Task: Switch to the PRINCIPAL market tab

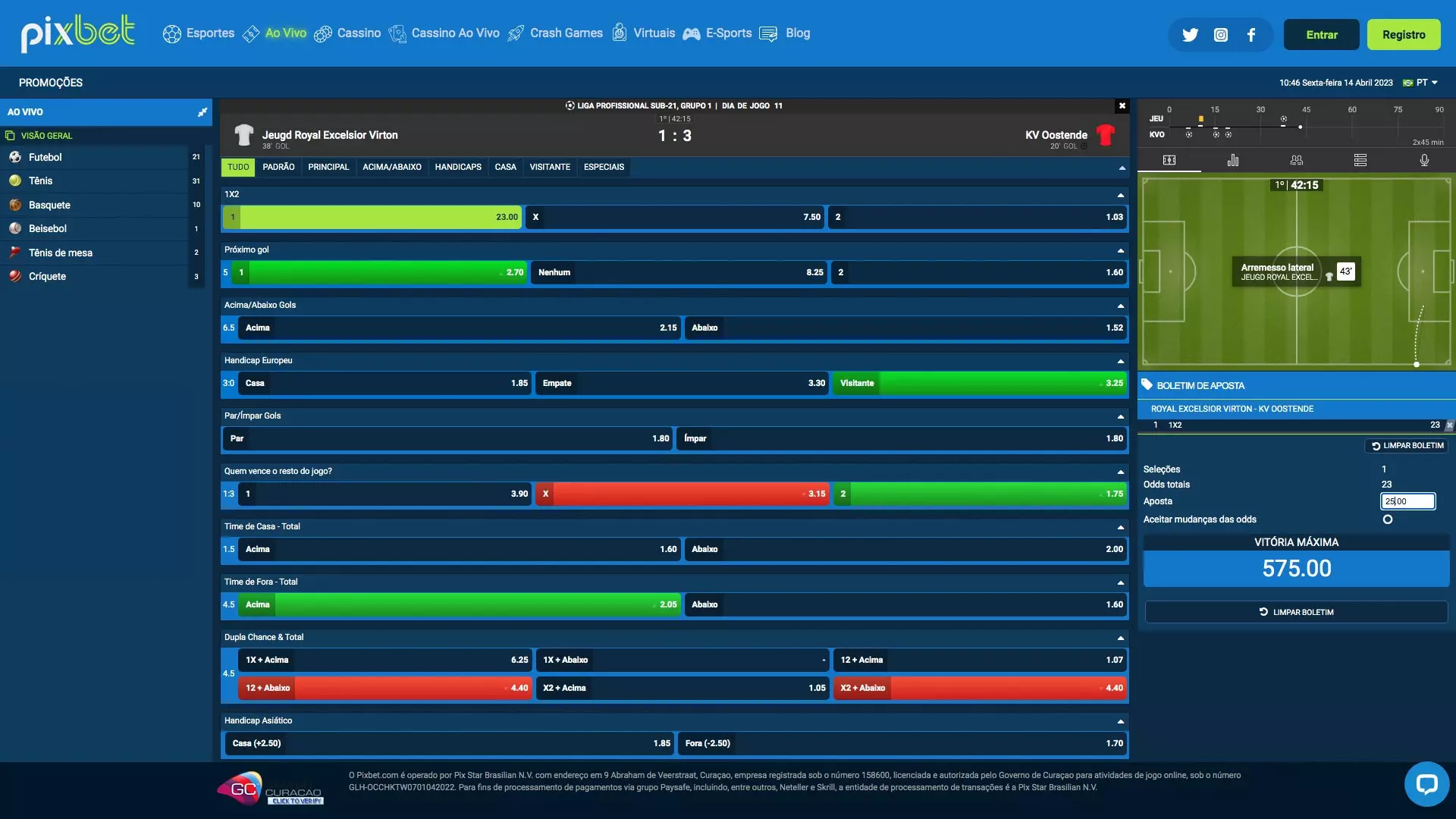Action: 328,168
